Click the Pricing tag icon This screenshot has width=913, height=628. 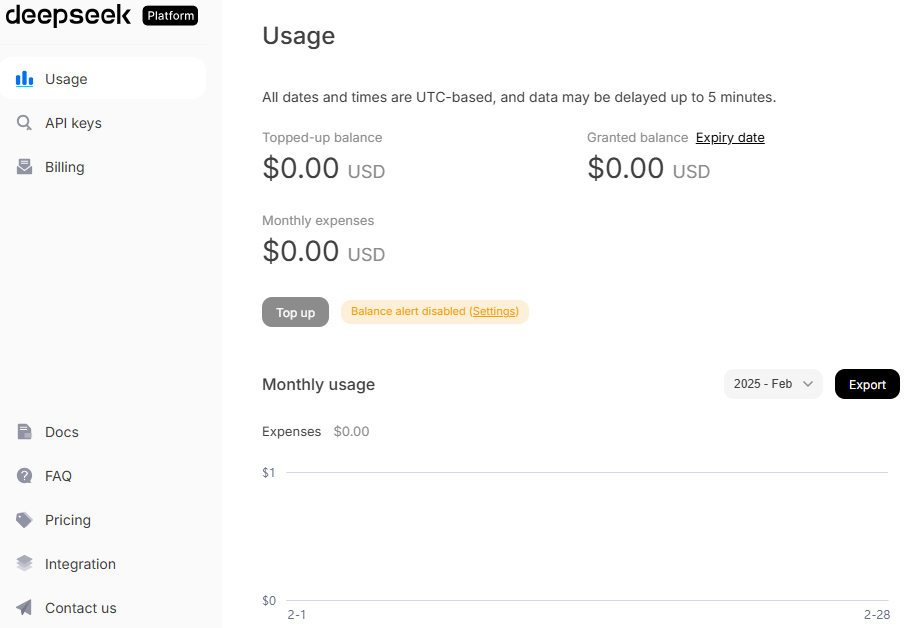tap(25, 520)
